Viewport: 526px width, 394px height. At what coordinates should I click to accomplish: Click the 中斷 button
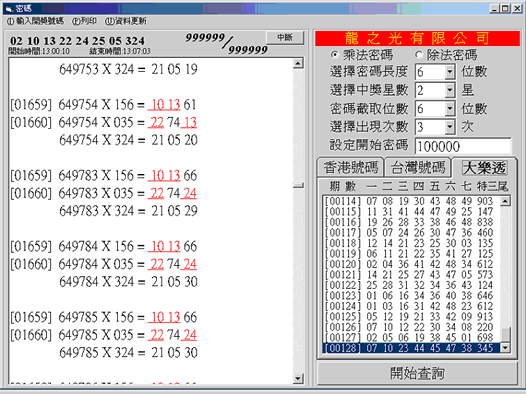tap(285, 37)
